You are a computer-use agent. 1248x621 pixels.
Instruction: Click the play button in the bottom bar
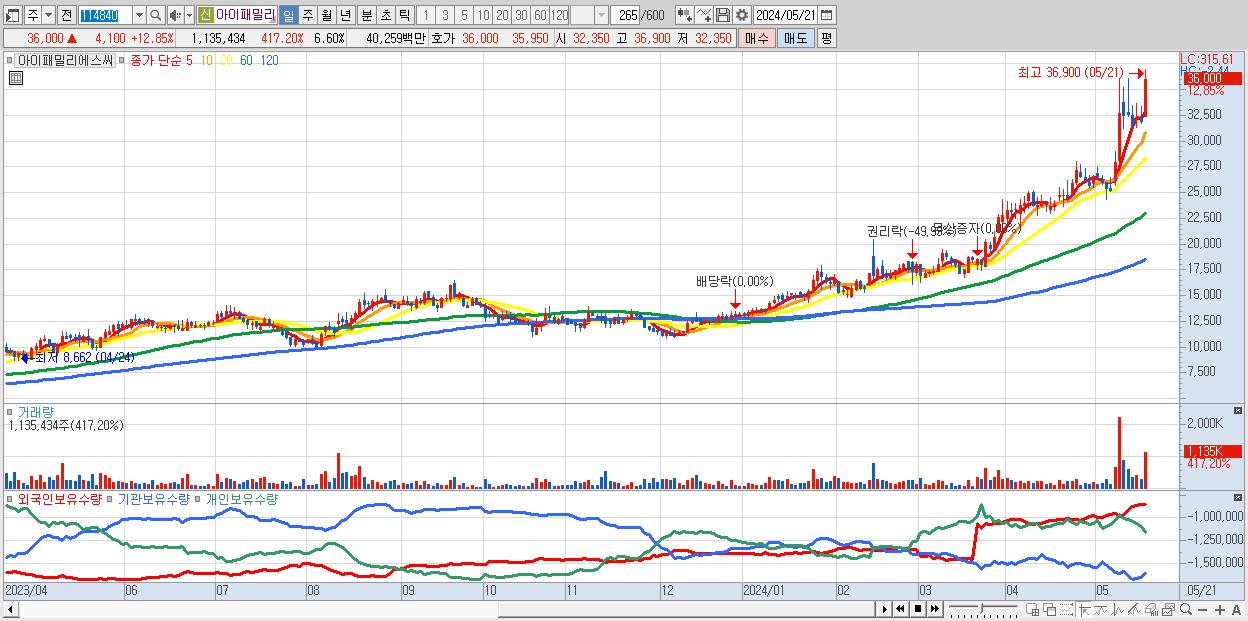pos(885,608)
